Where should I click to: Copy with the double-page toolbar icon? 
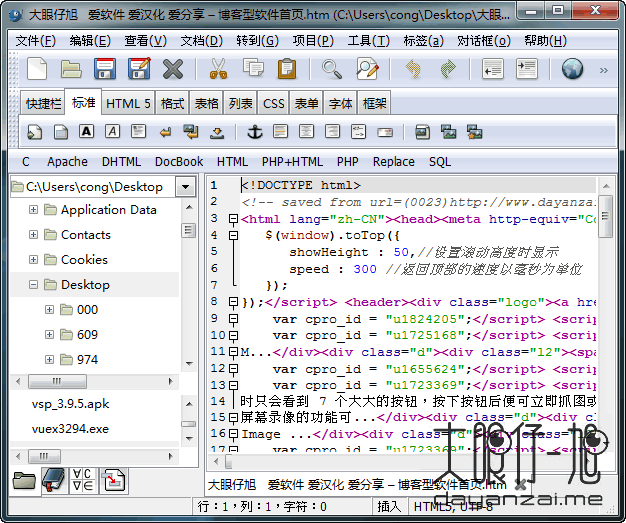[253, 68]
